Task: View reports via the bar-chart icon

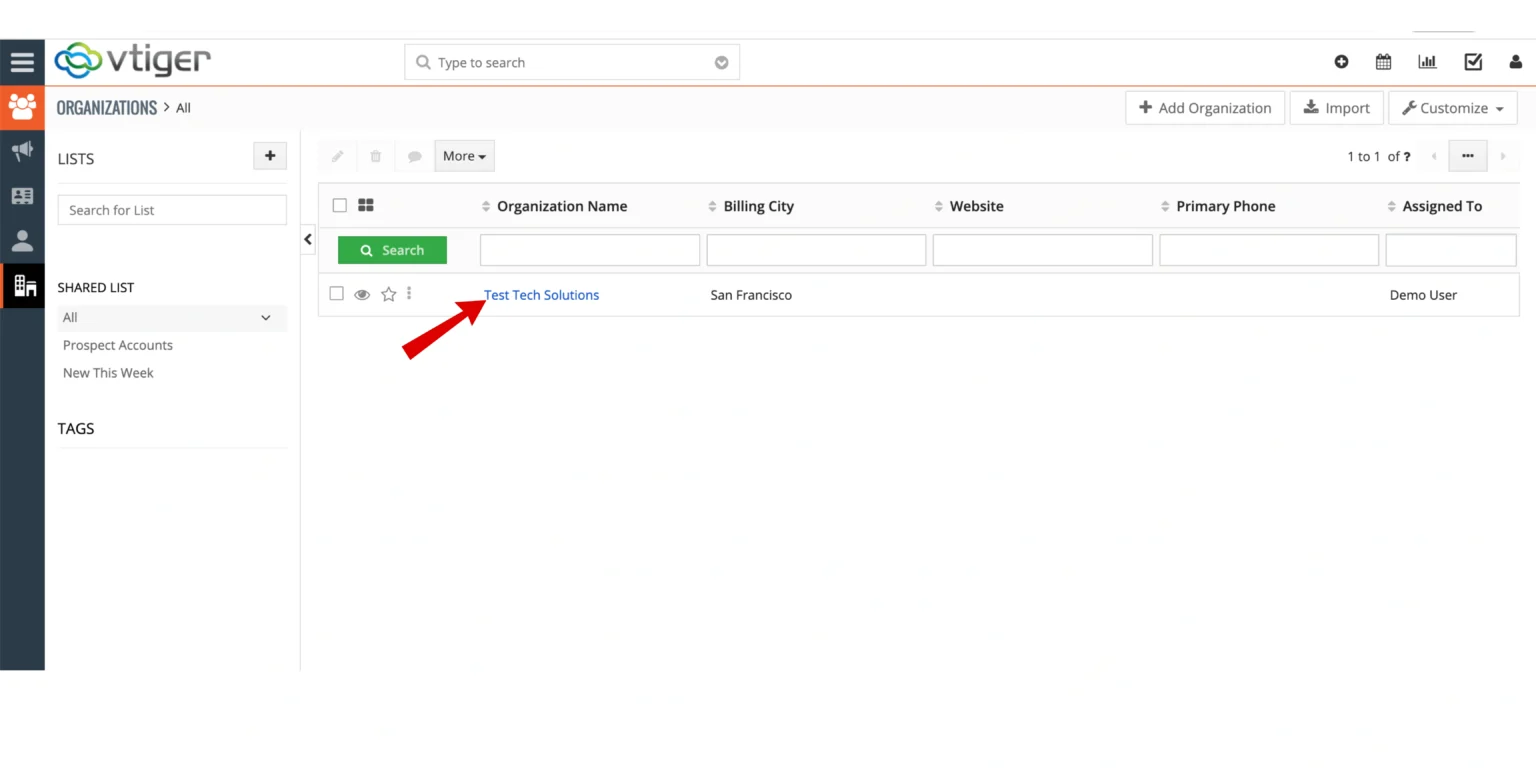Action: 1427,61
